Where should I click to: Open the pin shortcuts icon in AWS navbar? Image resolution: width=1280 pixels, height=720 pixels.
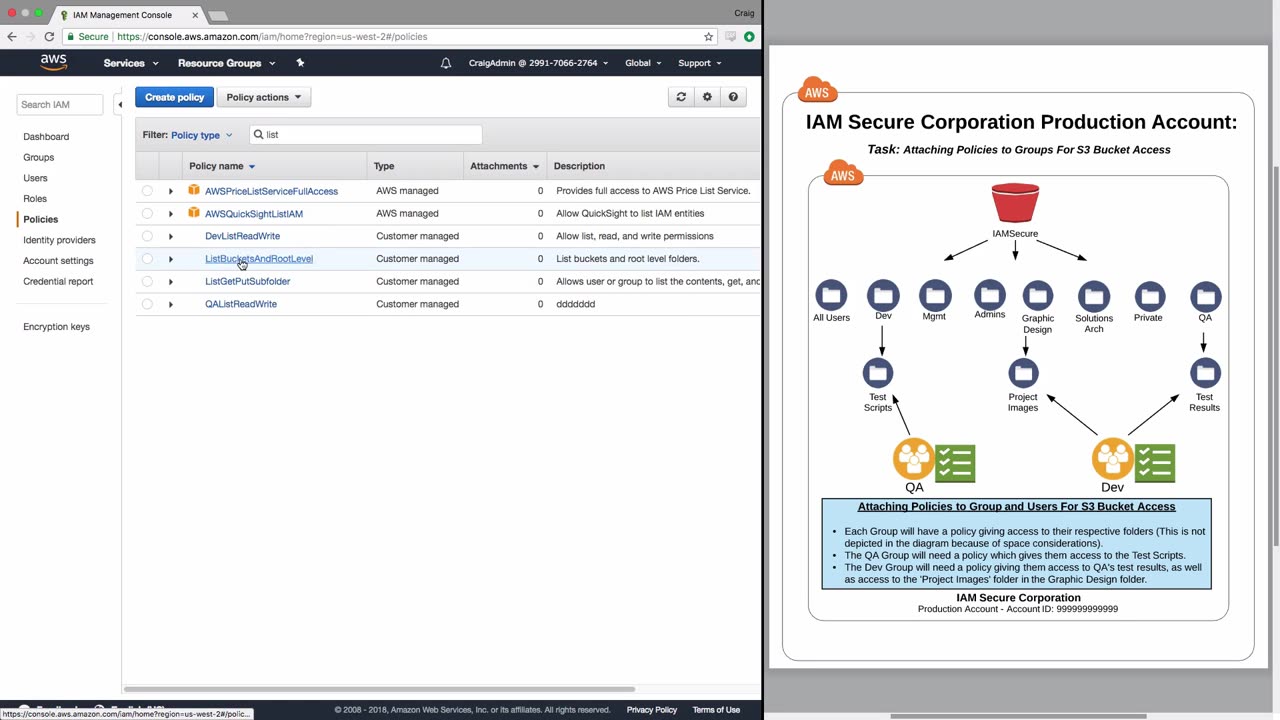(x=300, y=63)
